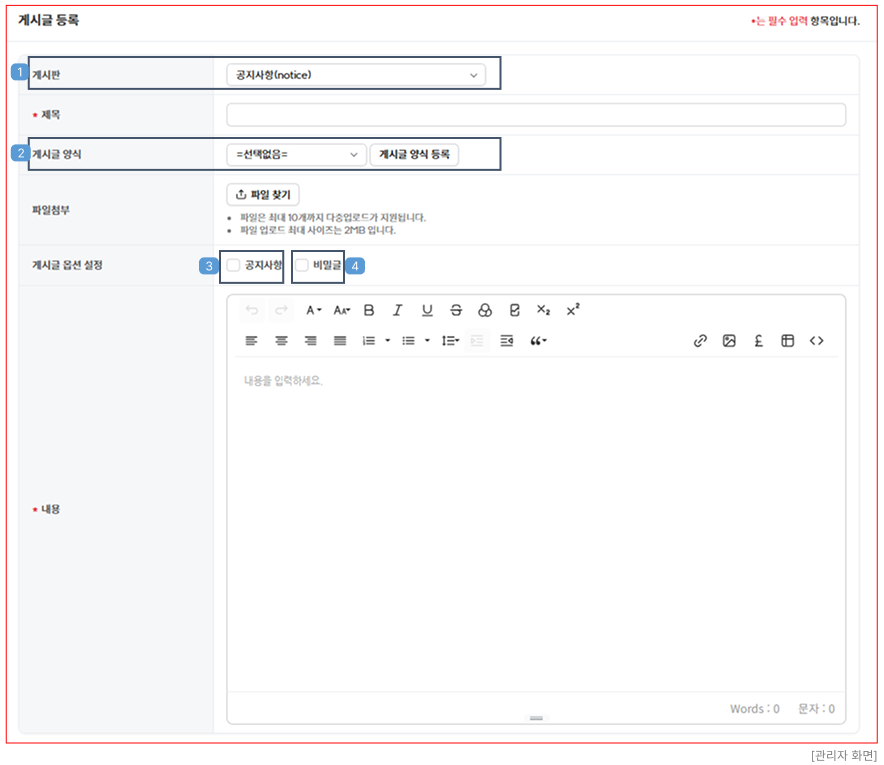Open the blockquote dropdown in the toolbar
The width and height of the screenshot is (884, 765).
[x=538, y=341]
